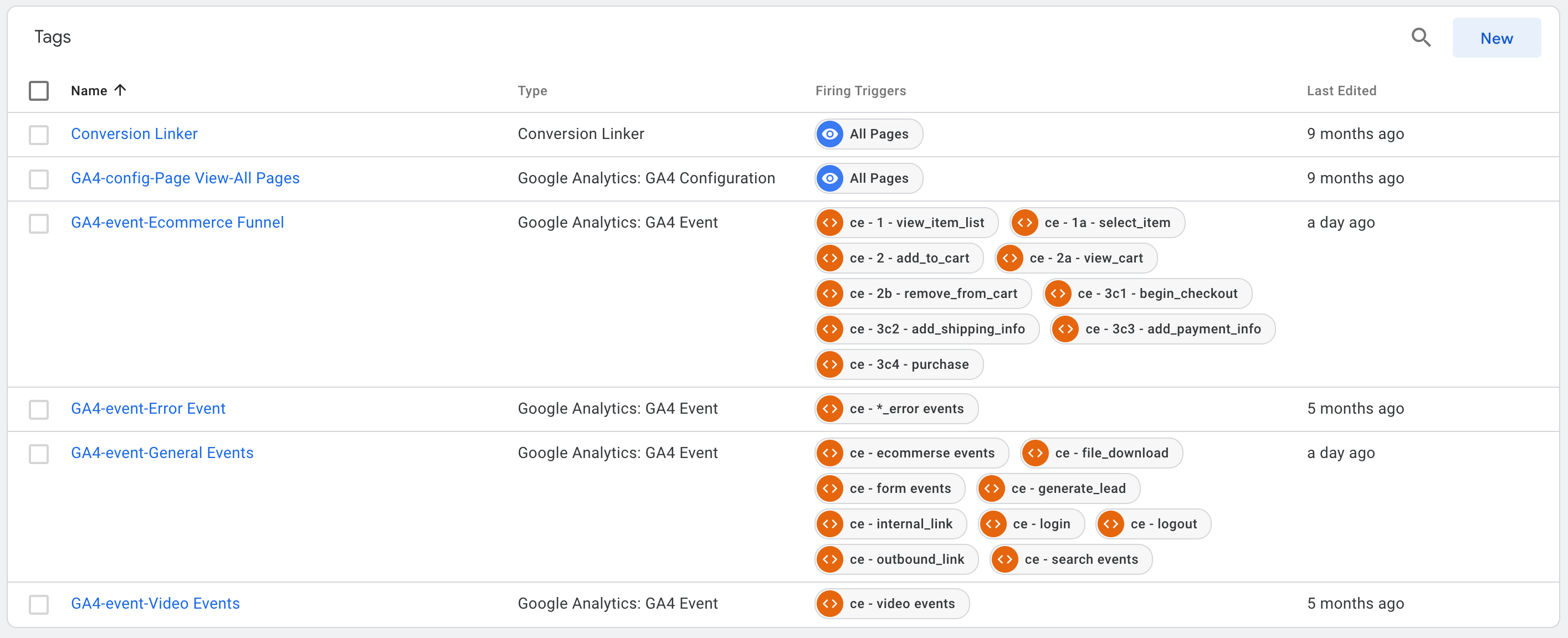Image resolution: width=1568 pixels, height=638 pixels.
Task: Click the search icon to search tags
Action: point(1421,37)
